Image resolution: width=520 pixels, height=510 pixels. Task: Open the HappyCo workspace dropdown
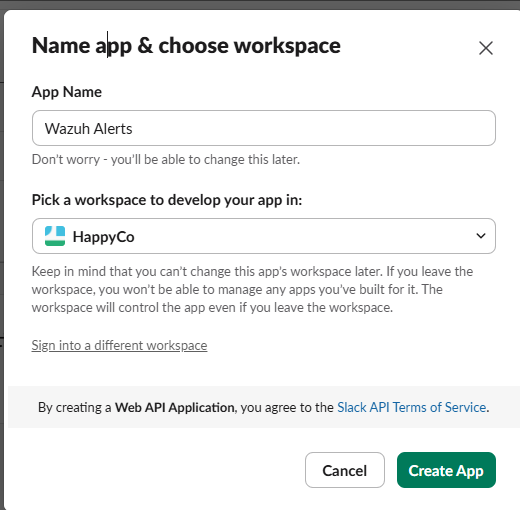tap(264, 236)
